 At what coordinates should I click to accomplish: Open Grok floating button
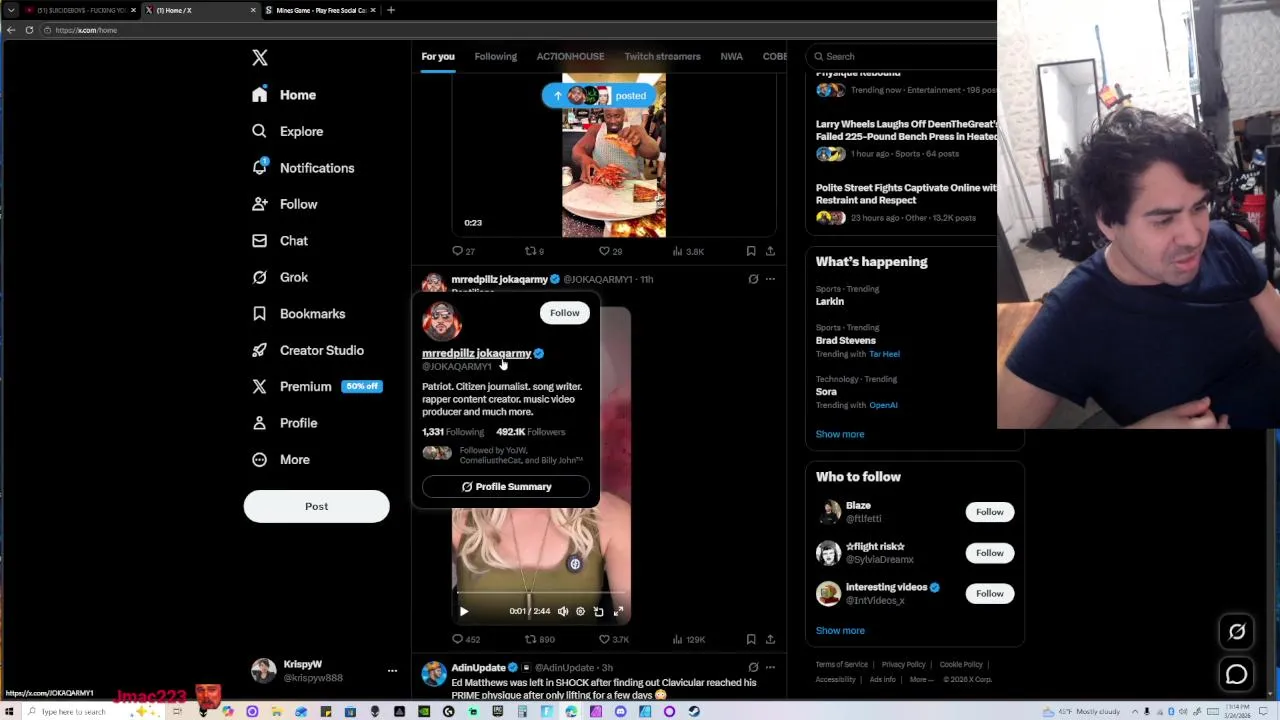point(1237,632)
